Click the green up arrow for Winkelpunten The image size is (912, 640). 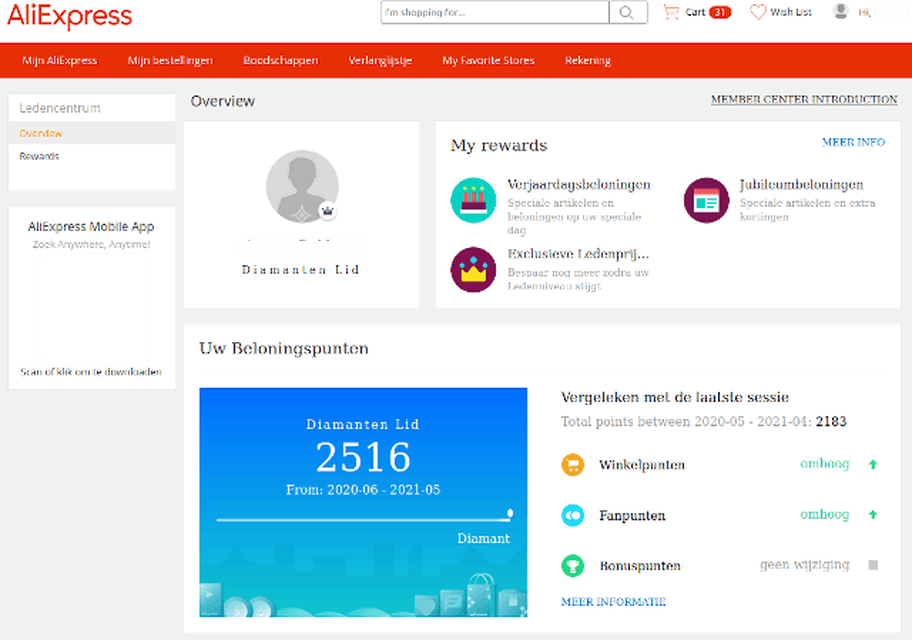(872, 464)
